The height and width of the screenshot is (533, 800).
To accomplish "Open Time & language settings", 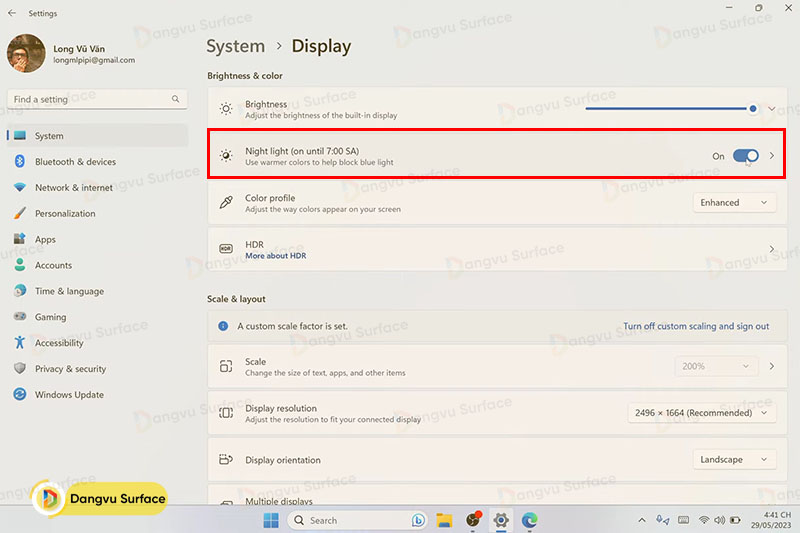I will (x=68, y=291).
